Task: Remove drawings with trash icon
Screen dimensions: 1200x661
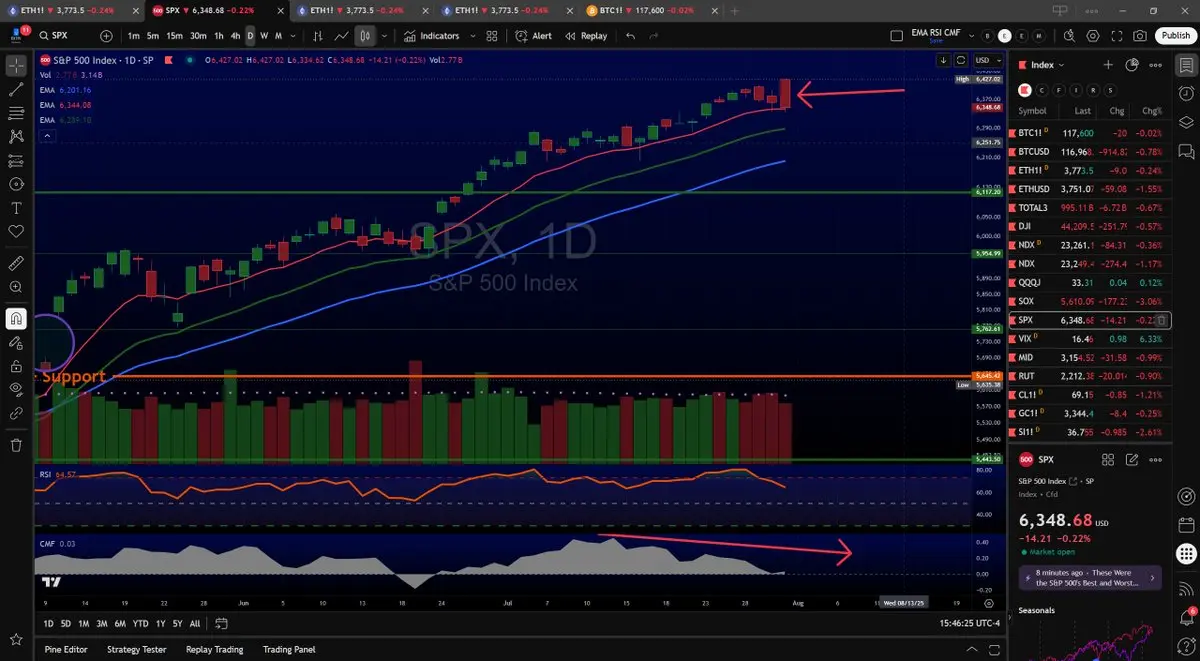Action: click(16, 445)
